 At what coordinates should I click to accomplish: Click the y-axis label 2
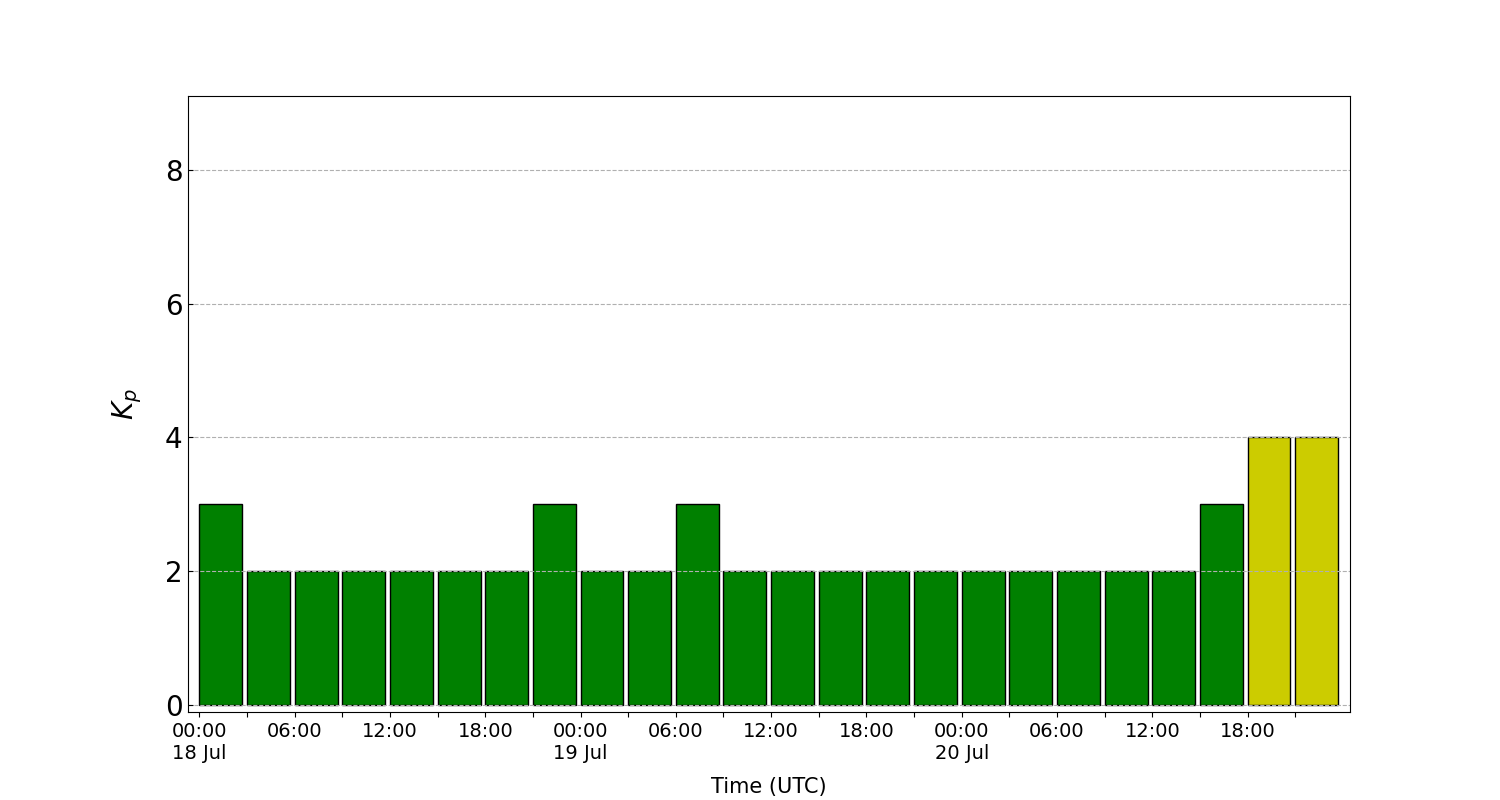[174, 571]
